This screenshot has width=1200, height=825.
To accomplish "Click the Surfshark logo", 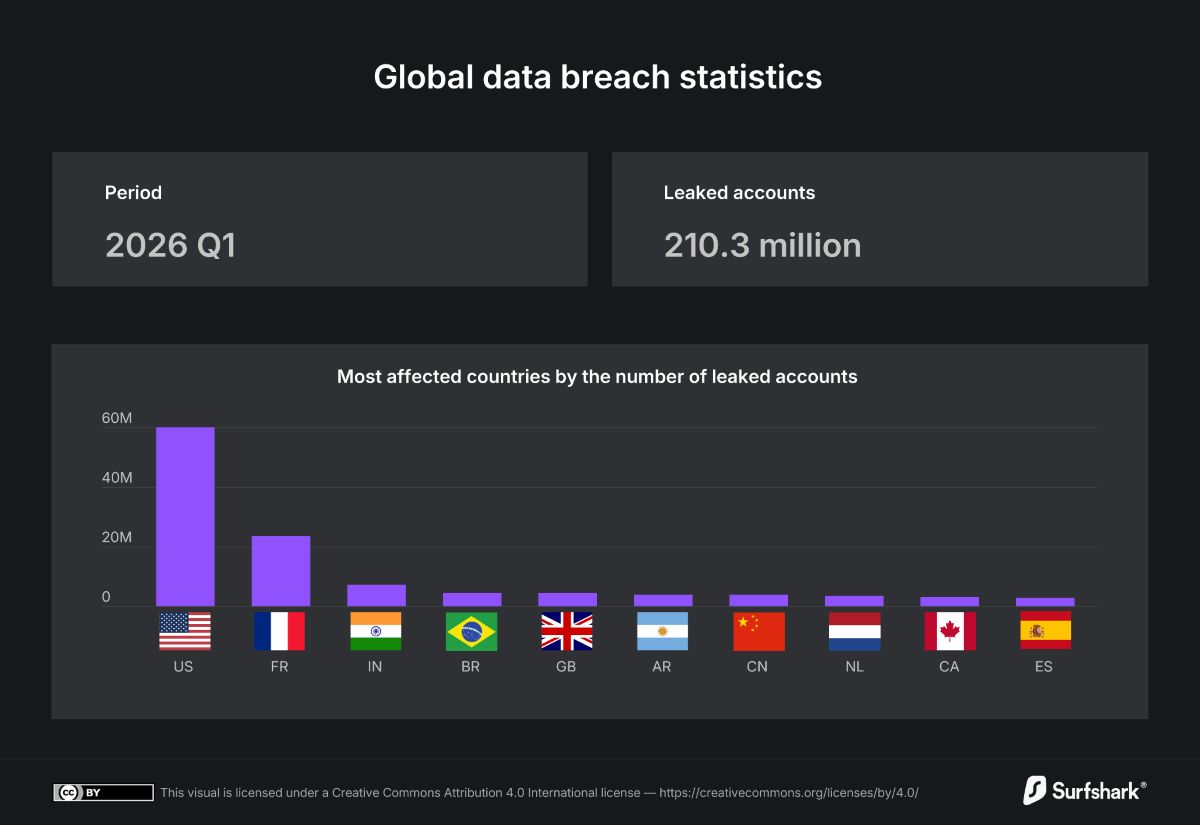I will (x=1084, y=790).
